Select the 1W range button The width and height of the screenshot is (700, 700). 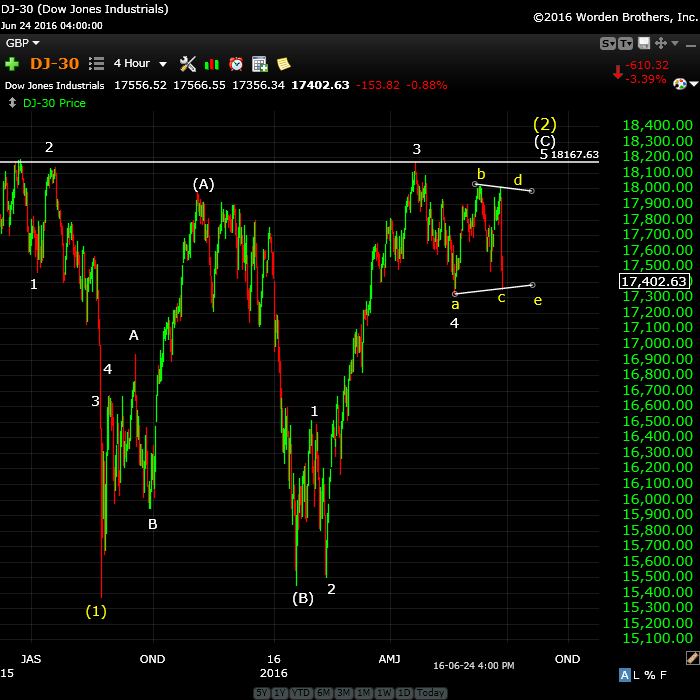[x=383, y=693]
